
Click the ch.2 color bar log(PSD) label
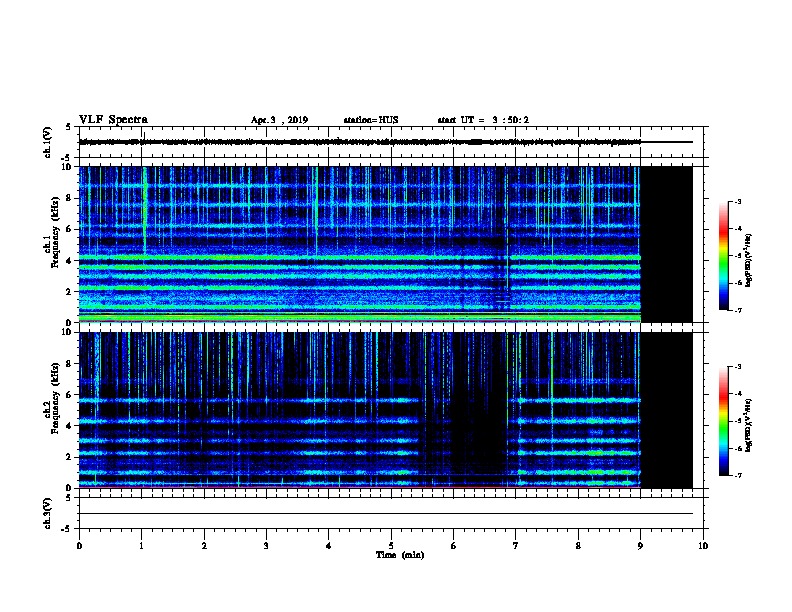(748, 426)
